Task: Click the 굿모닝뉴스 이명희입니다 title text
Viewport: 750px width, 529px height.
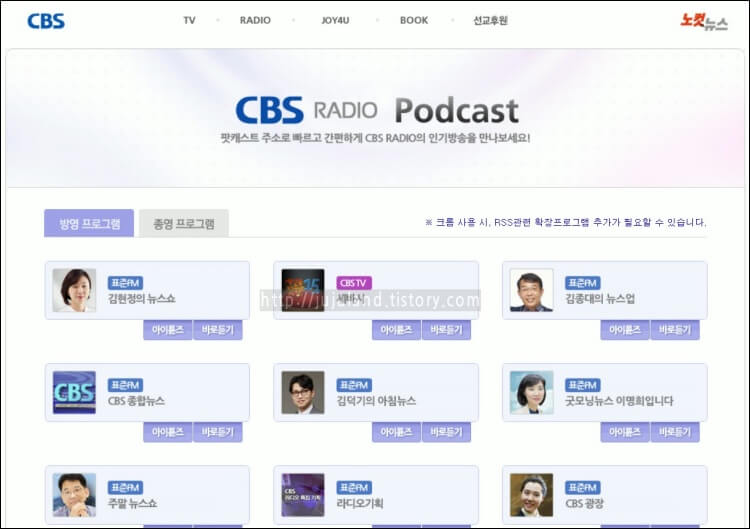Action: 619,401
